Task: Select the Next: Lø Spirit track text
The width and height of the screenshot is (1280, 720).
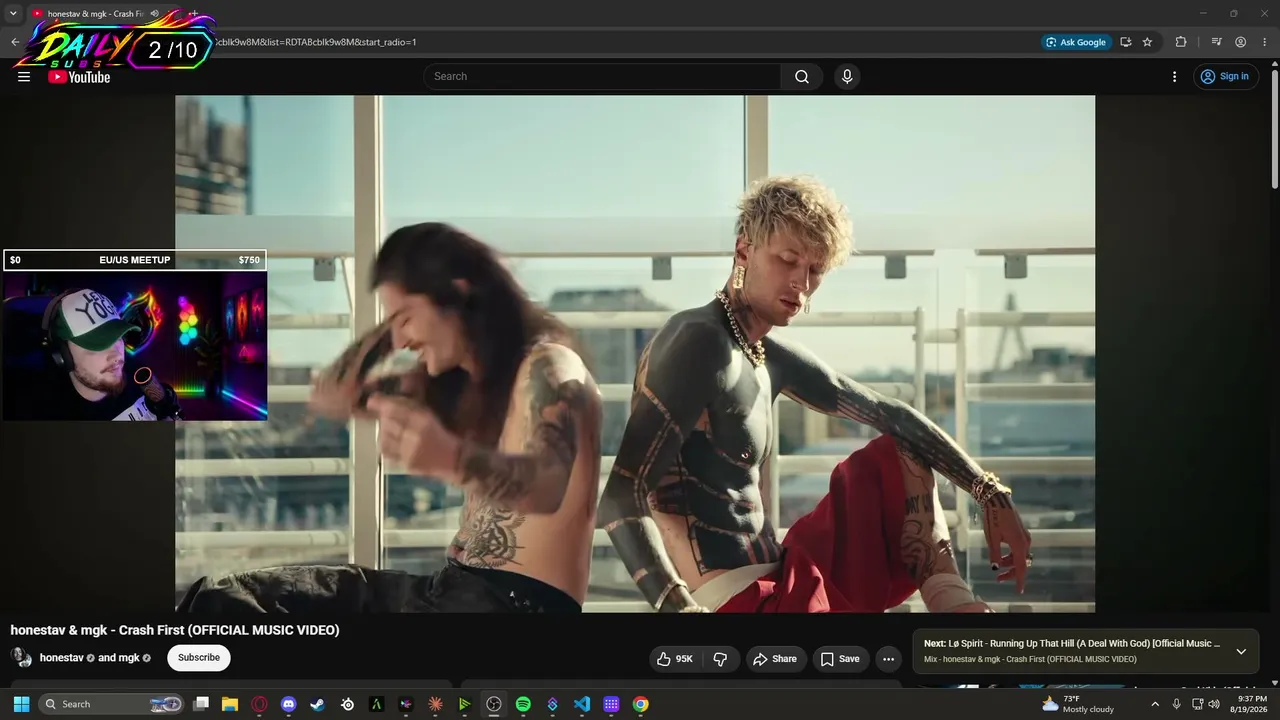Action: point(1071,644)
